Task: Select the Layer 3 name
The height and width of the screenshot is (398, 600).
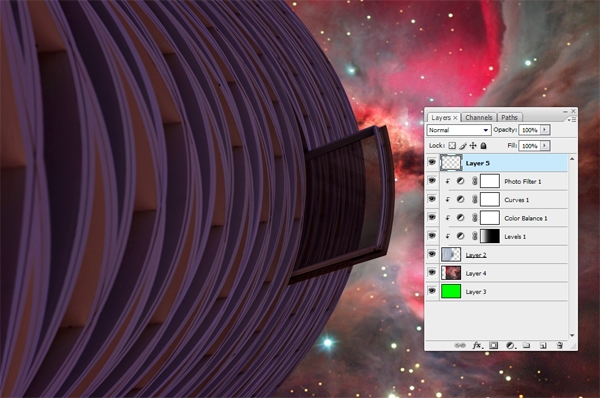Action: click(476, 292)
